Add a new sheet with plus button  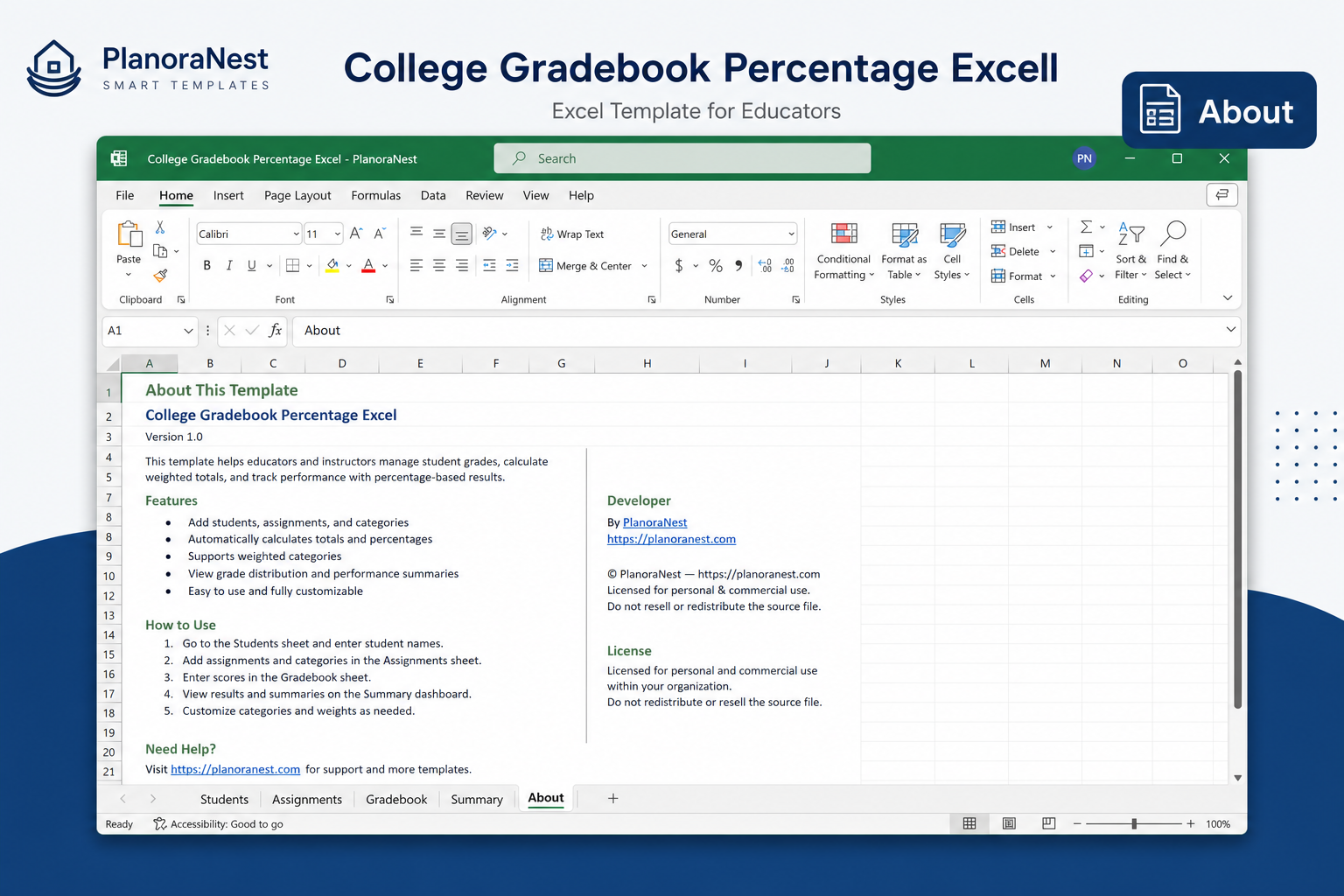613,798
